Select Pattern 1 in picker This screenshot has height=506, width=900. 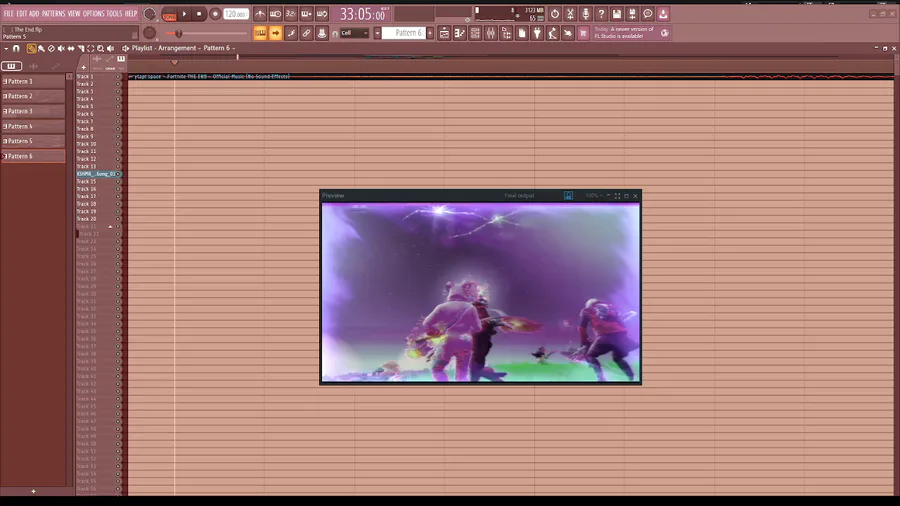click(33, 81)
